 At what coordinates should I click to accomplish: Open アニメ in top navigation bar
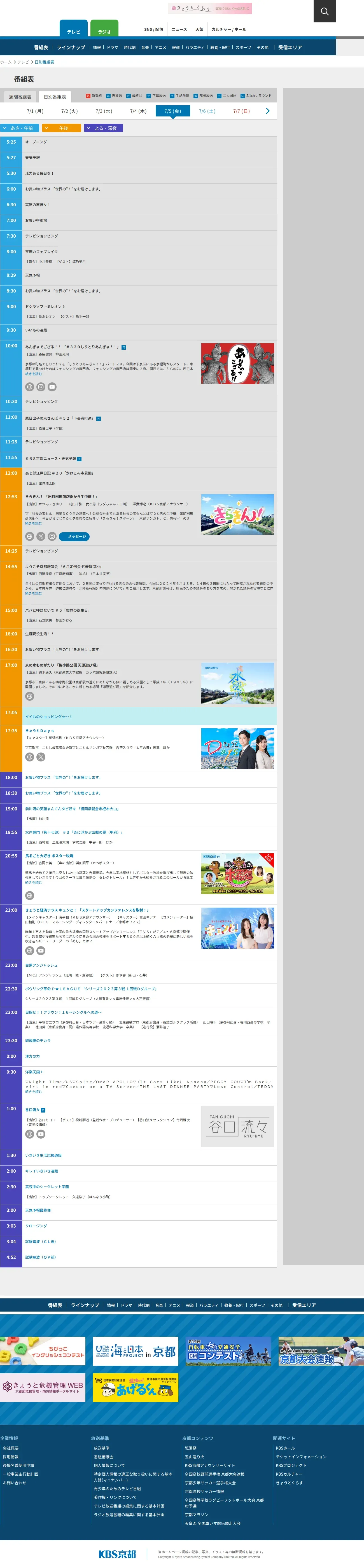tap(161, 48)
